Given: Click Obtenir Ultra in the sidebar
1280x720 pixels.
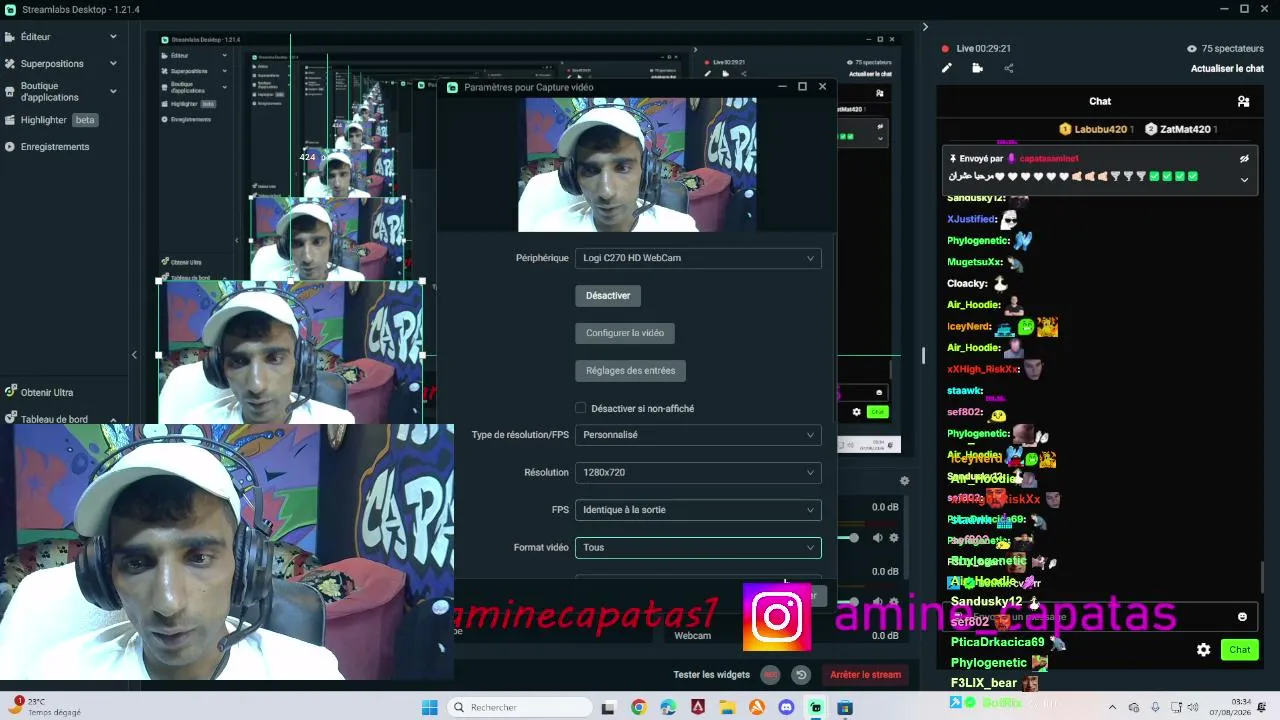Looking at the screenshot, I should coord(46,392).
